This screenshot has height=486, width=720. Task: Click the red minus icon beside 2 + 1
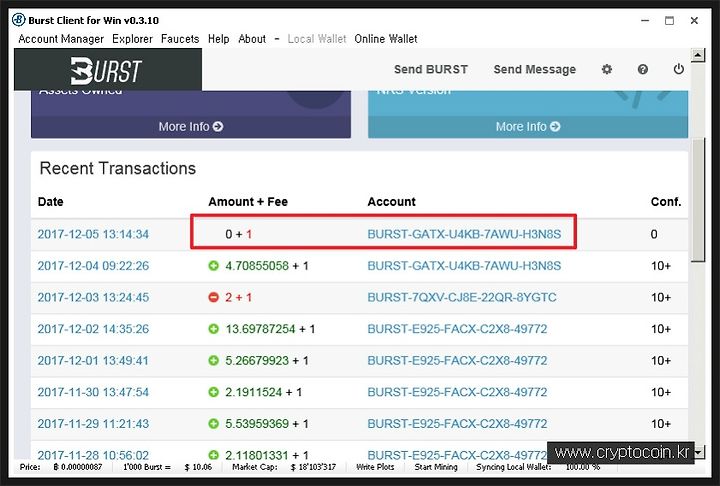(x=214, y=298)
